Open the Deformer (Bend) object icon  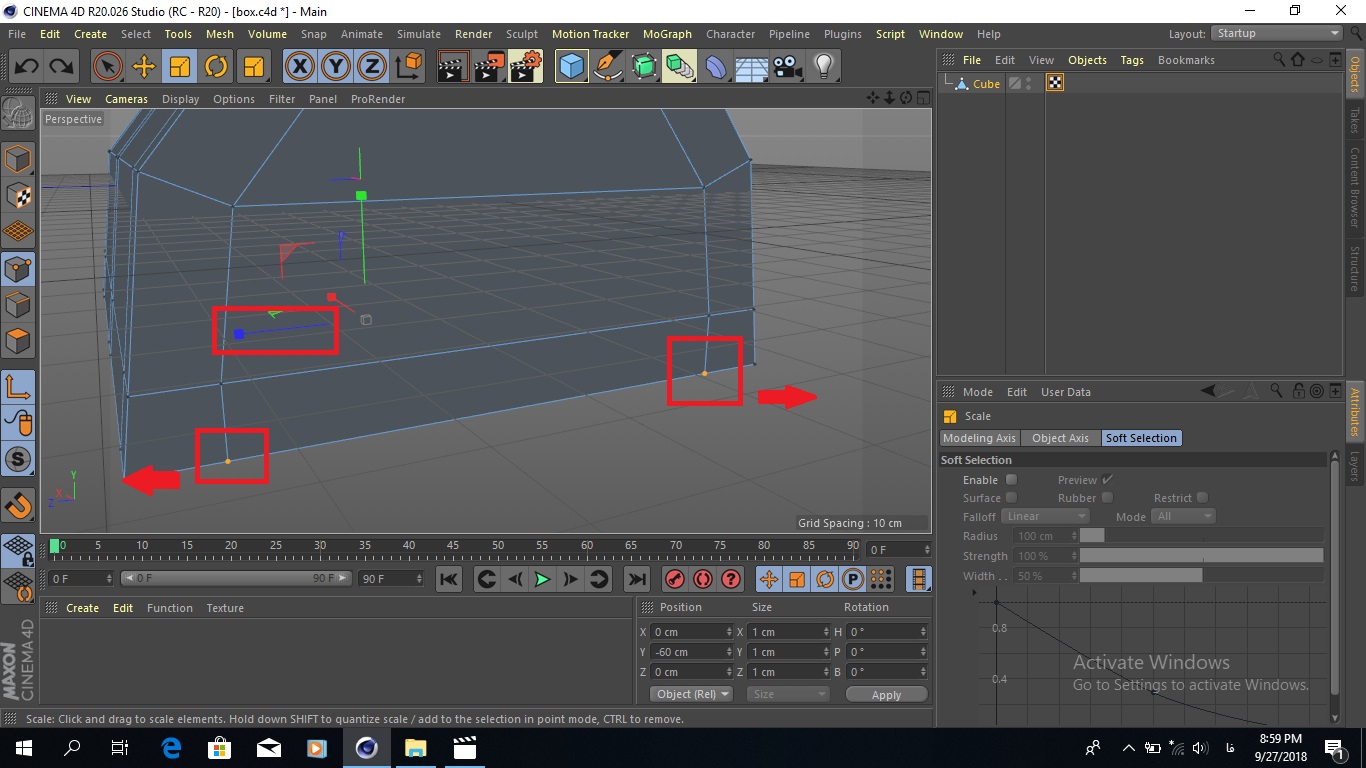pos(716,67)
